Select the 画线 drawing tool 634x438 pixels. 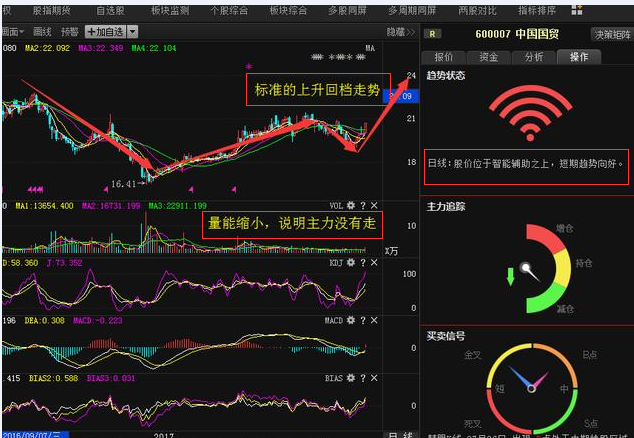(42, 32)
